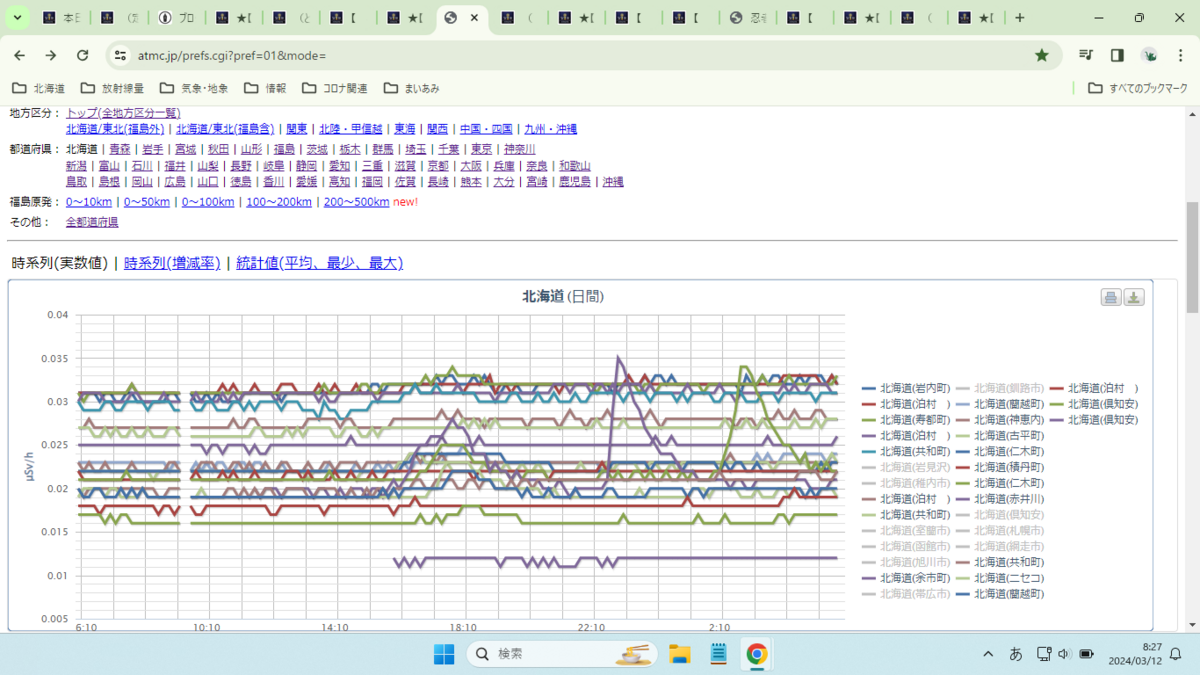Screen dimensions: 1200x675
Task: Click the 北海道(余市町) purple legend swatch
Action: point(869,578)
